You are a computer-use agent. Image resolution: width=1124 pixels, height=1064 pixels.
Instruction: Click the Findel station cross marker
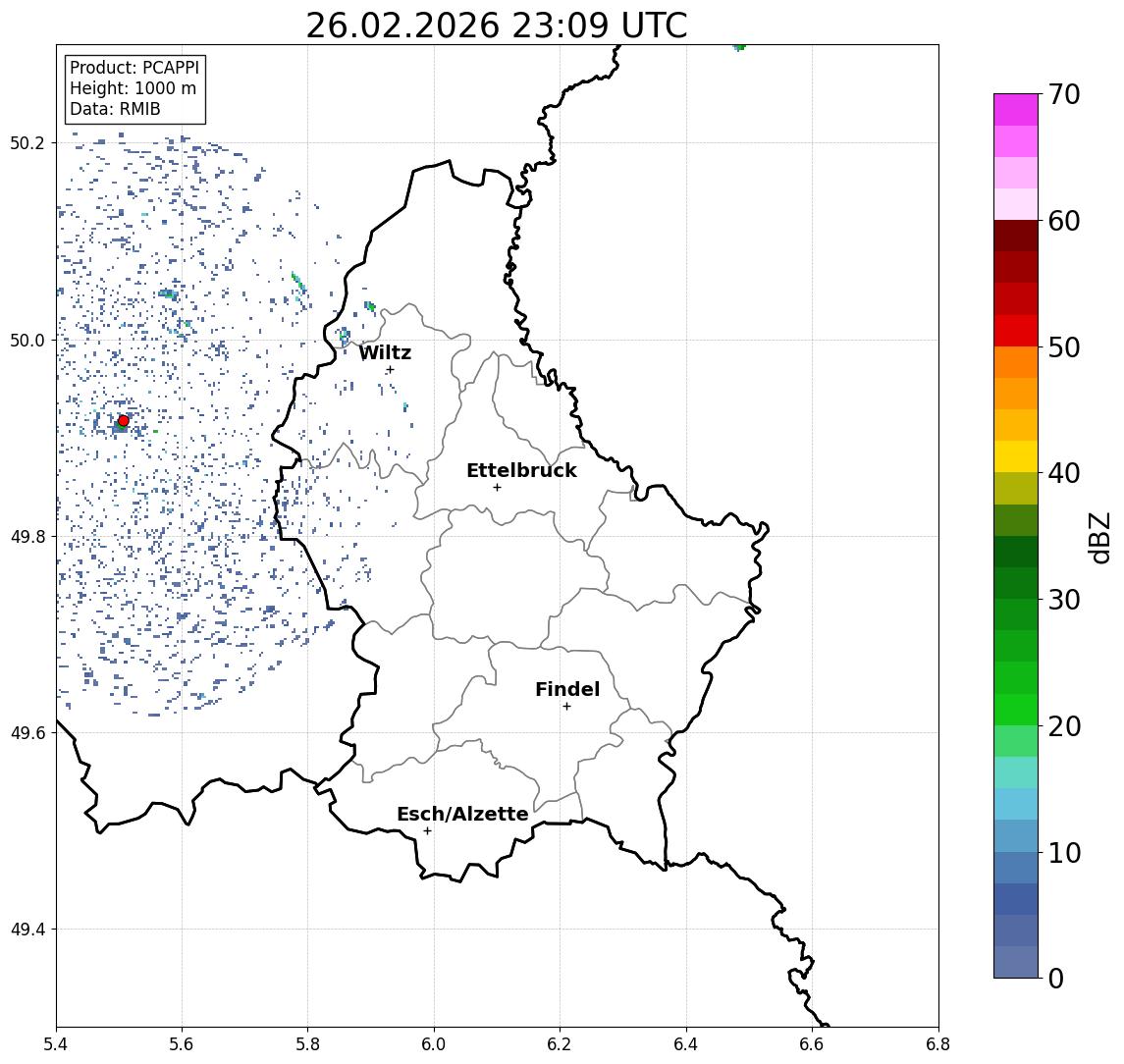[x=566, y=707]
